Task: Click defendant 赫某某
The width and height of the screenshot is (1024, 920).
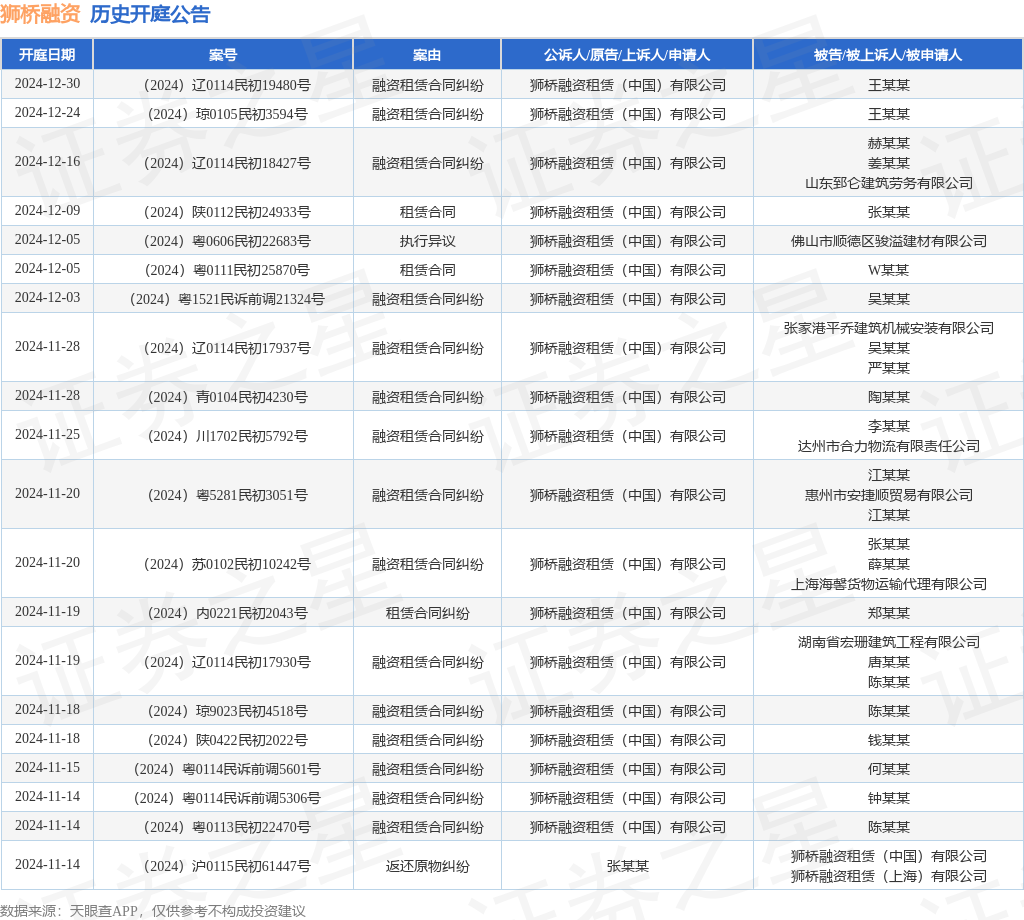Action: pyautogui.click(x=889, y=143)
